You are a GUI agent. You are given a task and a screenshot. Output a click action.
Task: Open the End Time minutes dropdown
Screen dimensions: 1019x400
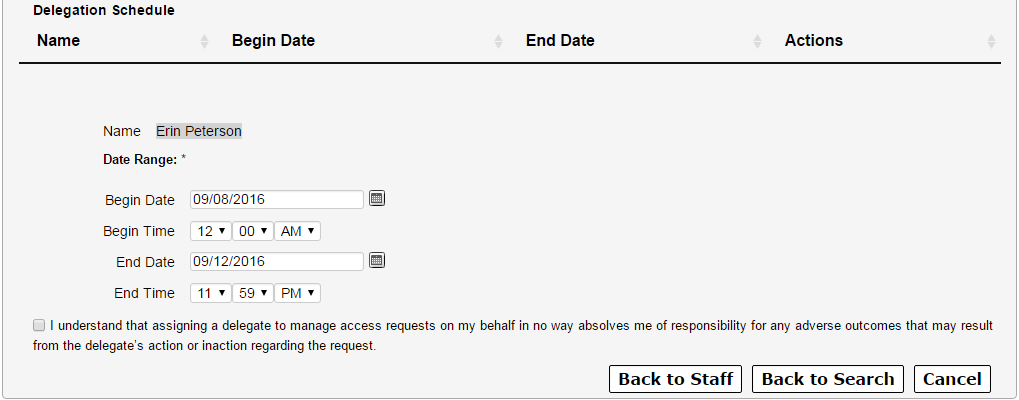[253, 293]
